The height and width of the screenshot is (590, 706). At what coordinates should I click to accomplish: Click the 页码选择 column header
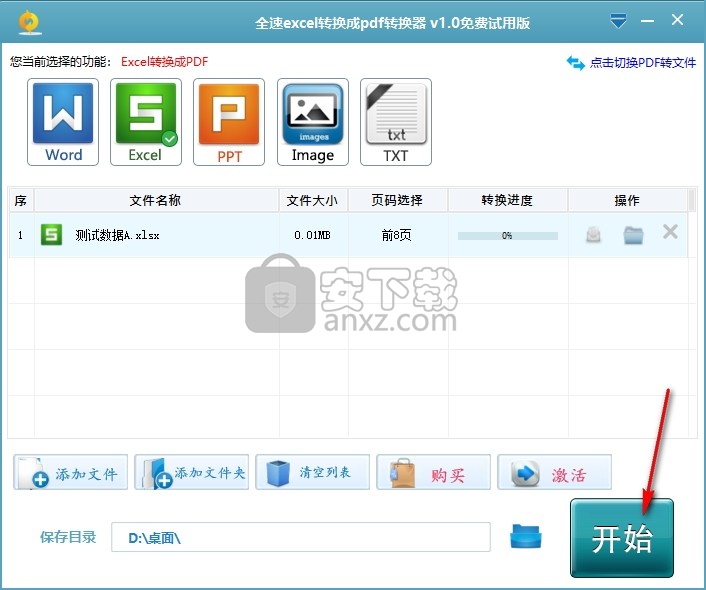point(398,200)
